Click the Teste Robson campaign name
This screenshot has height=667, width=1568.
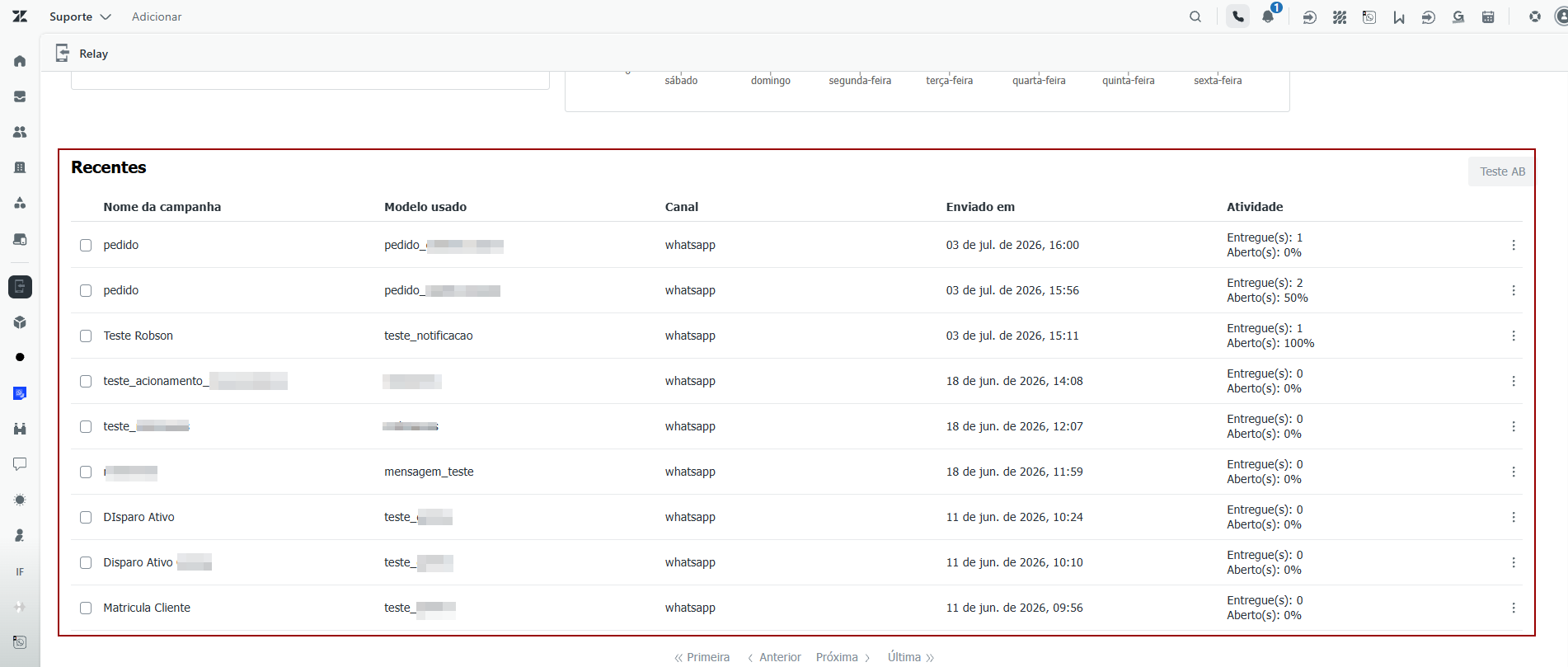[138, 336]
